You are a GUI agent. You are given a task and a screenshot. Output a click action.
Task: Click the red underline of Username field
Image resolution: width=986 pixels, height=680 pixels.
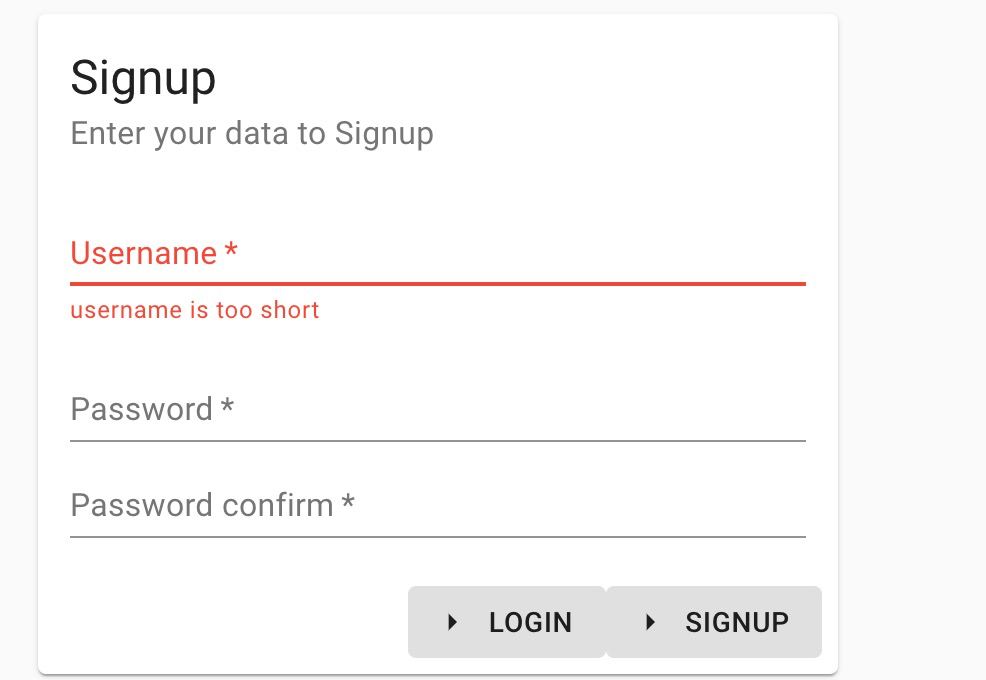click(x=437, y=284)
